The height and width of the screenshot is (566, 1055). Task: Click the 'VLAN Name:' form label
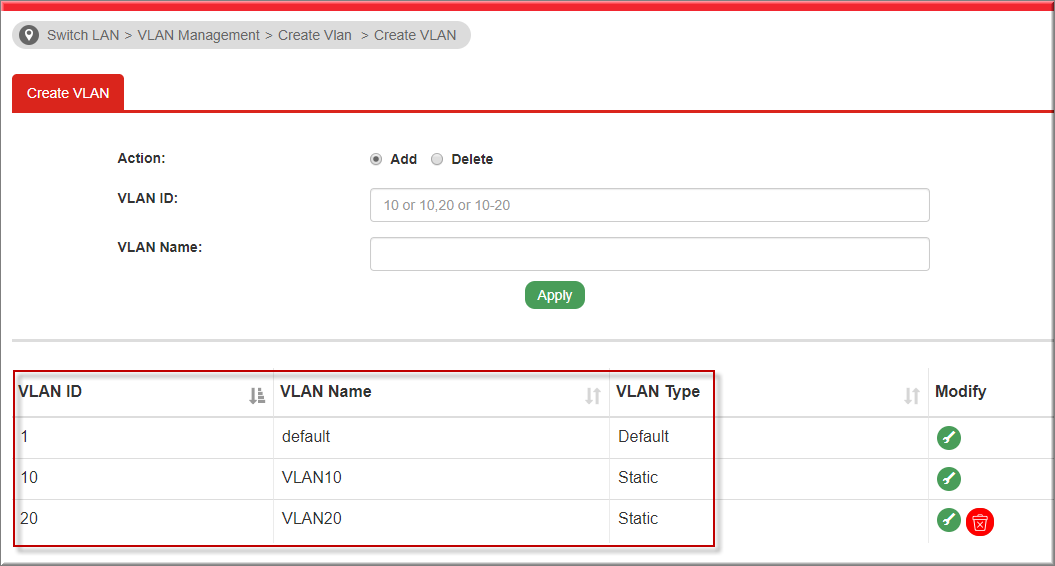[x=159, y=247]
